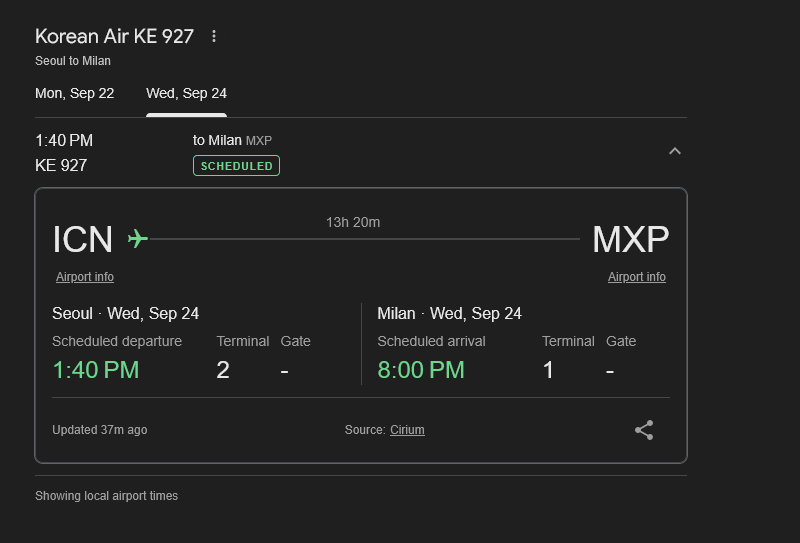Click the green 8:00 PM arrival time
Image resolution: width=800 pixels, height=543 pixels.
(x=421, y=370)
